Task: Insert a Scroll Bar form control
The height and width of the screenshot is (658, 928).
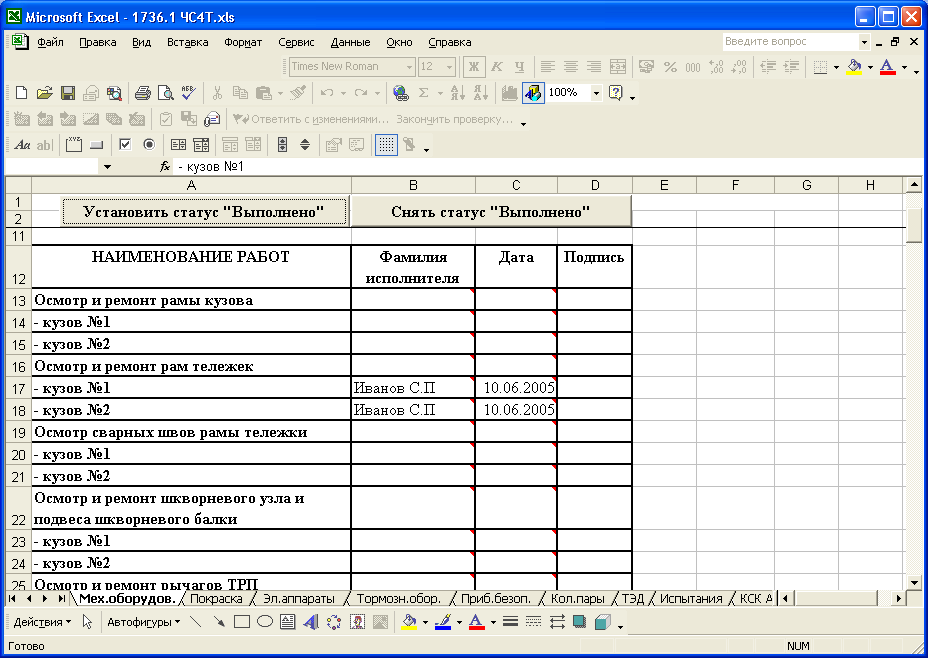Action: tap(282, 144)
